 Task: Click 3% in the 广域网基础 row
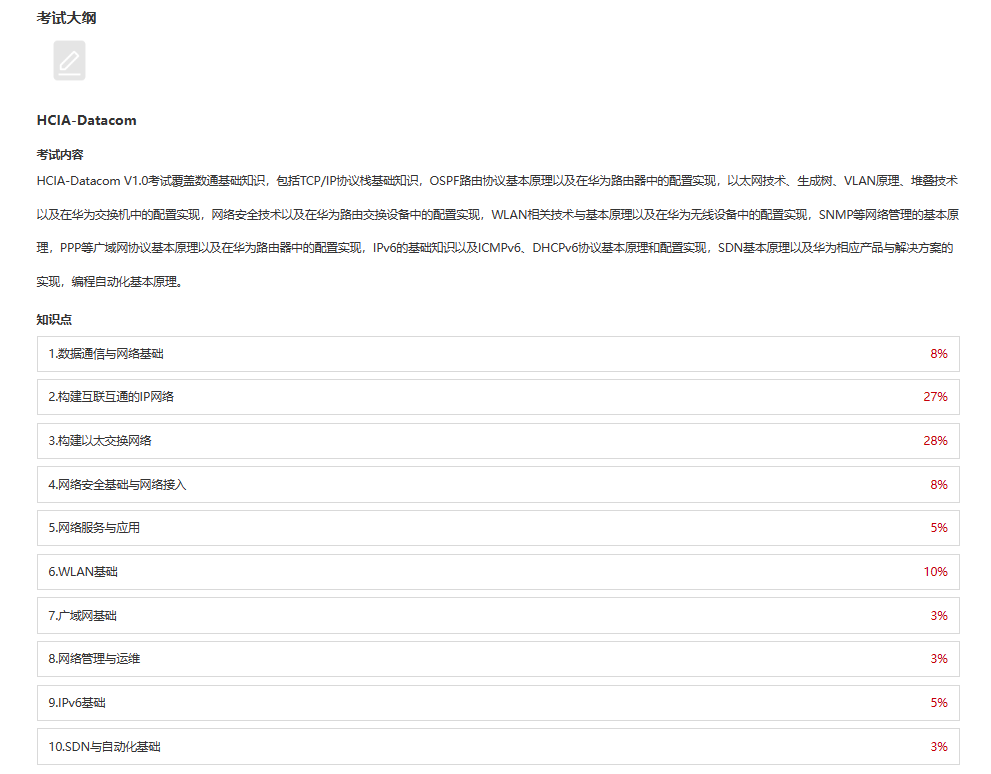tap(939, 615)
